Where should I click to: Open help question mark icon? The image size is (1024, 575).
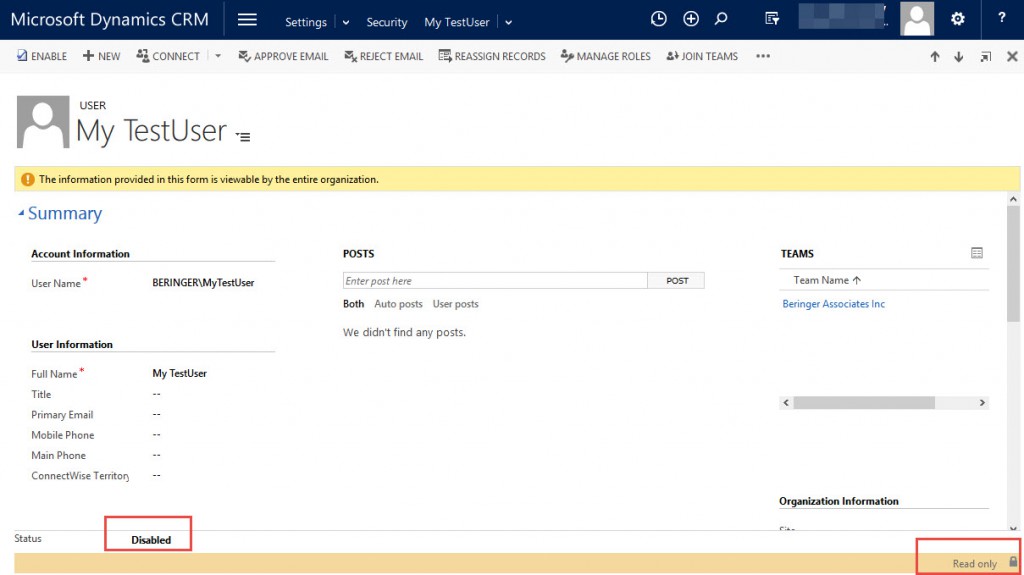(x=1002, y=18)
